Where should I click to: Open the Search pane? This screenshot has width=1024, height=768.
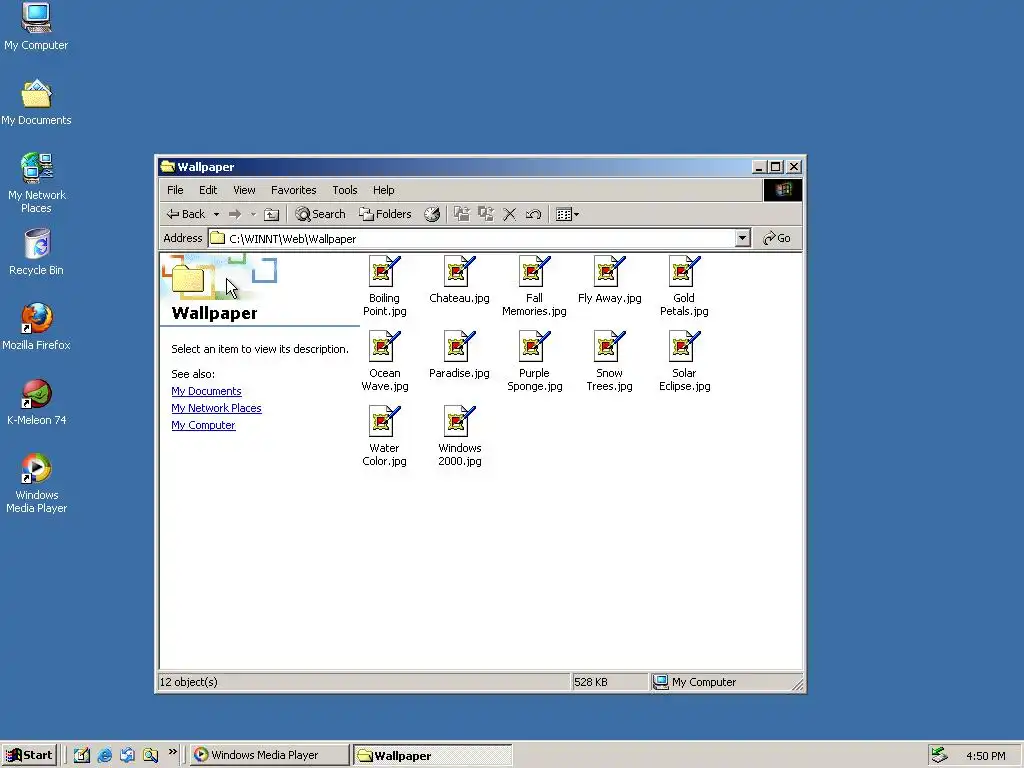coord(320,214)
